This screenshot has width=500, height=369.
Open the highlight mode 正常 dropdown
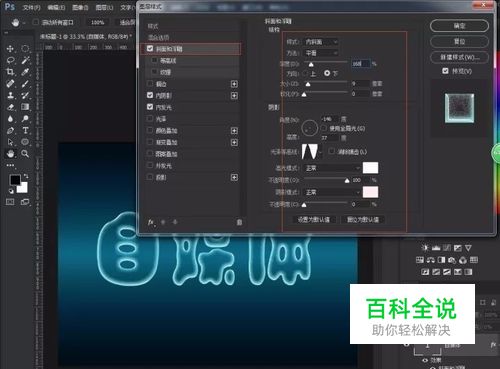(x=332, y=168)
